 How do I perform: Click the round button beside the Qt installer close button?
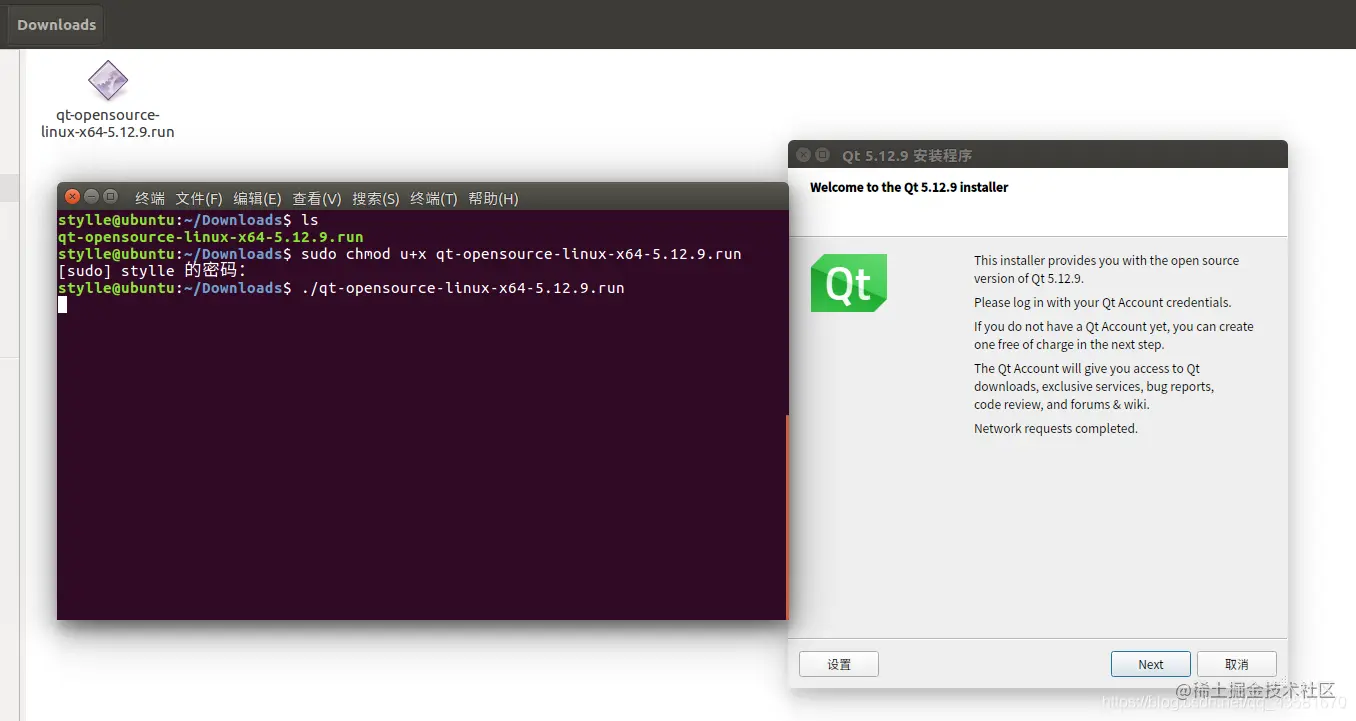[823, 155]
